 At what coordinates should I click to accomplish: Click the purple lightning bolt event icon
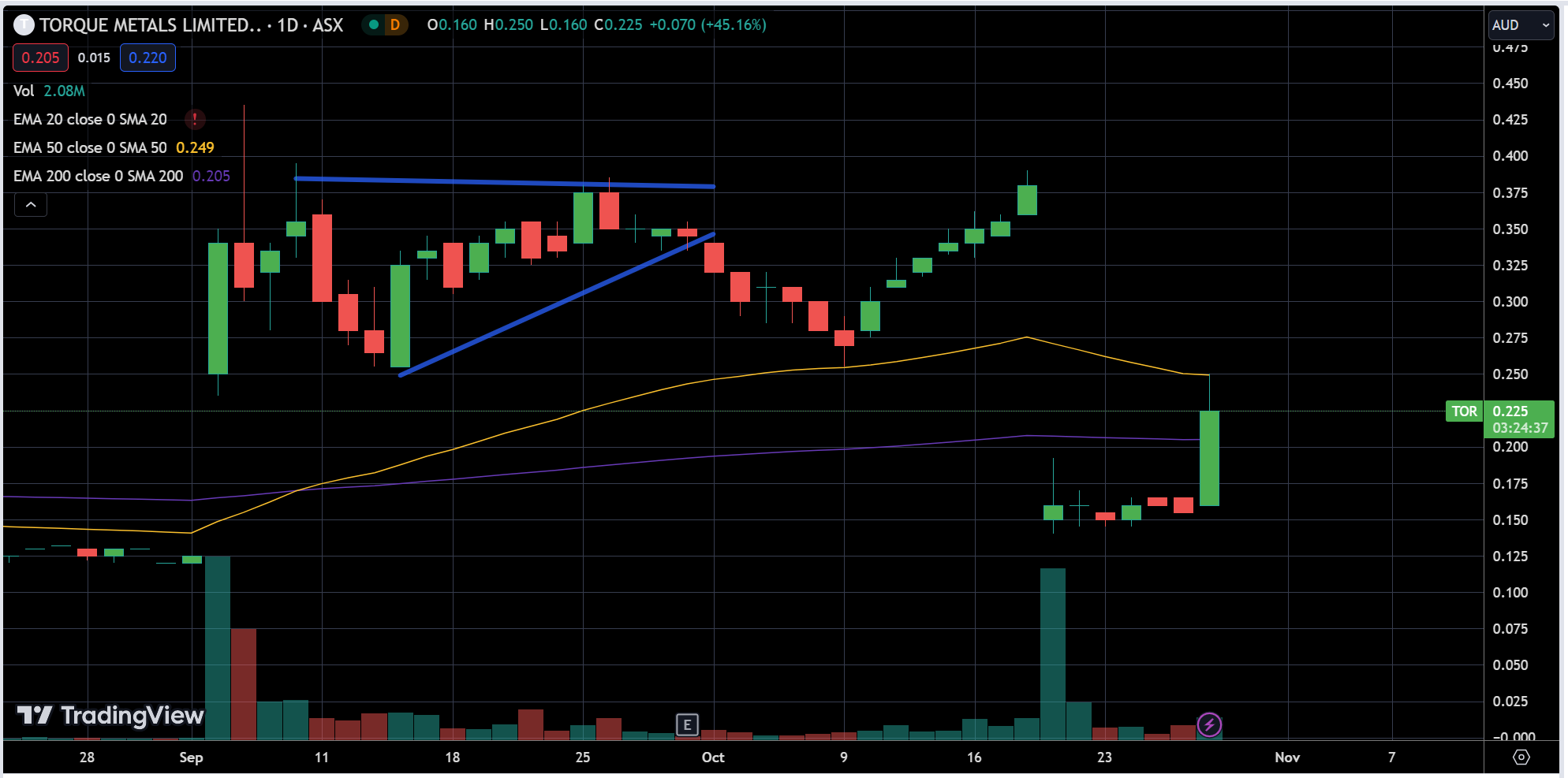1209,724
